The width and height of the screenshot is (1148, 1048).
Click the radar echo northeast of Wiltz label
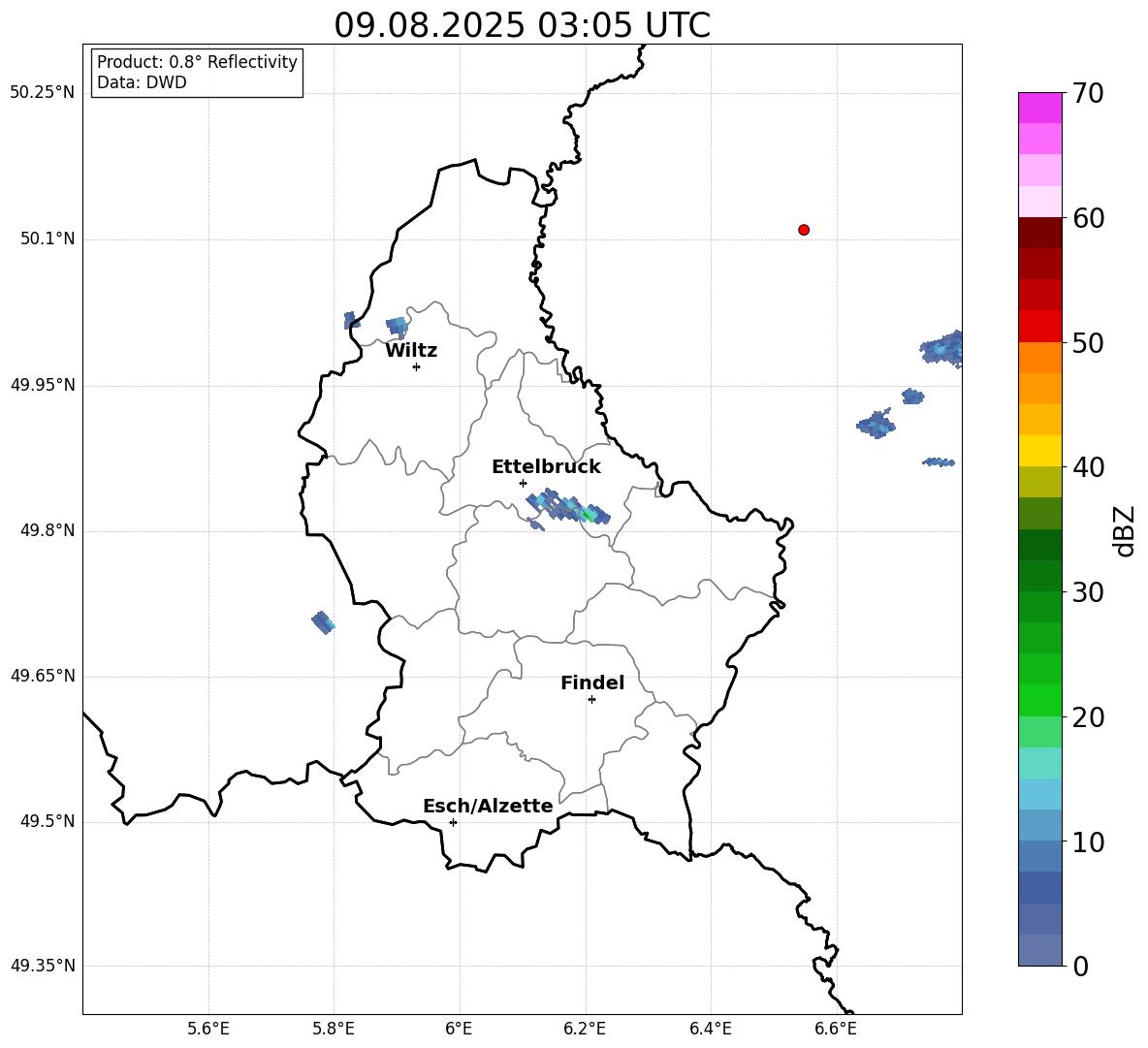[398, 327]
